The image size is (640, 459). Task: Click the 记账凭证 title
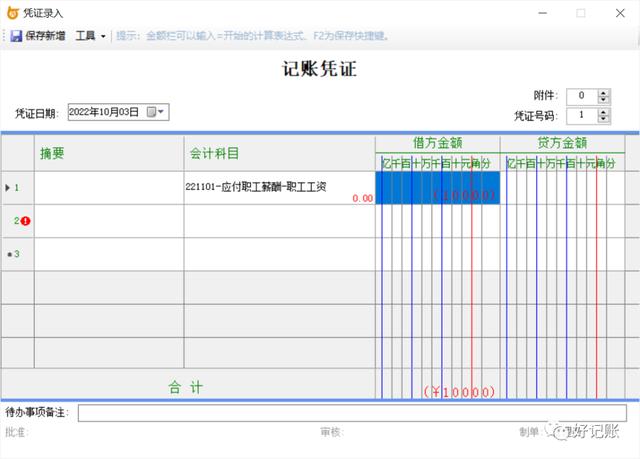coord(319,69)
